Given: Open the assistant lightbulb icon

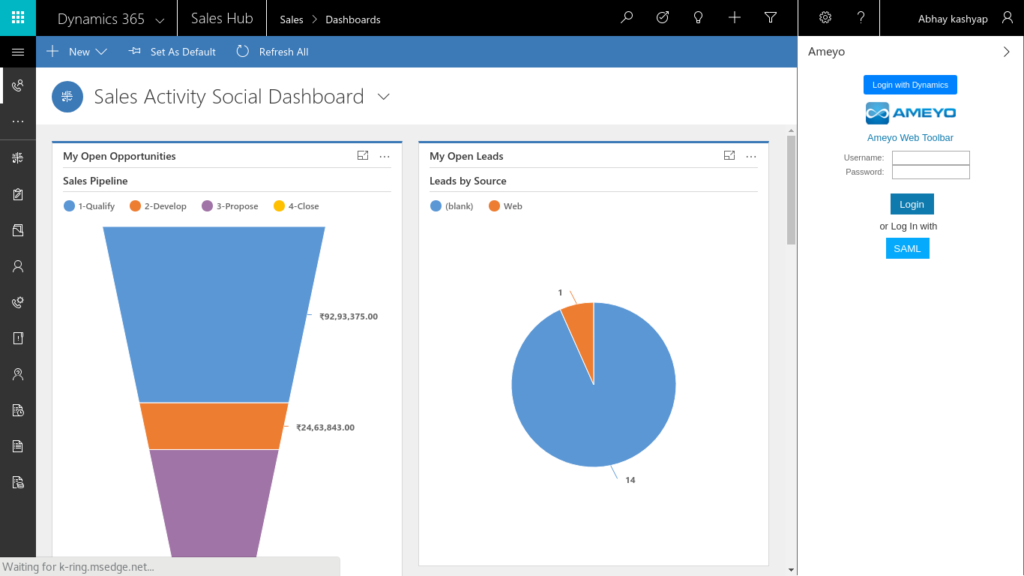Looking at the screenshot, I should coord(698,18).
